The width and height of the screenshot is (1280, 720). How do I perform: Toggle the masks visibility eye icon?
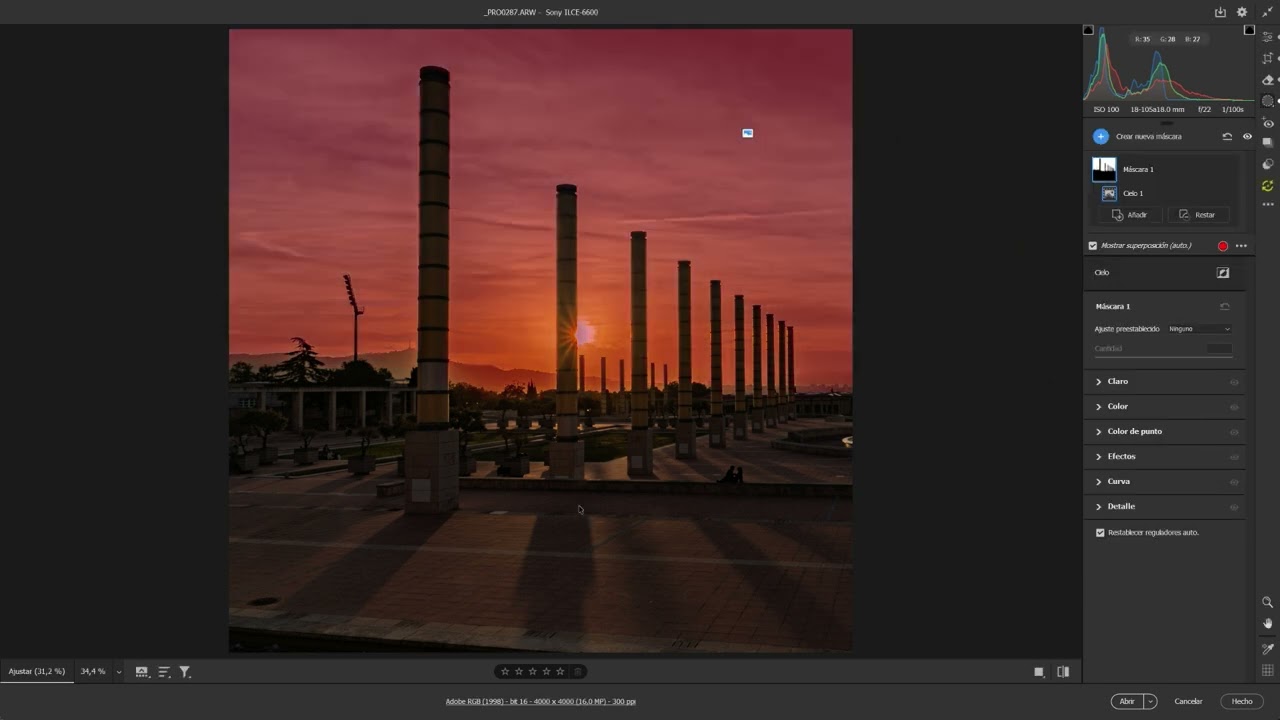pos(1247,136)
